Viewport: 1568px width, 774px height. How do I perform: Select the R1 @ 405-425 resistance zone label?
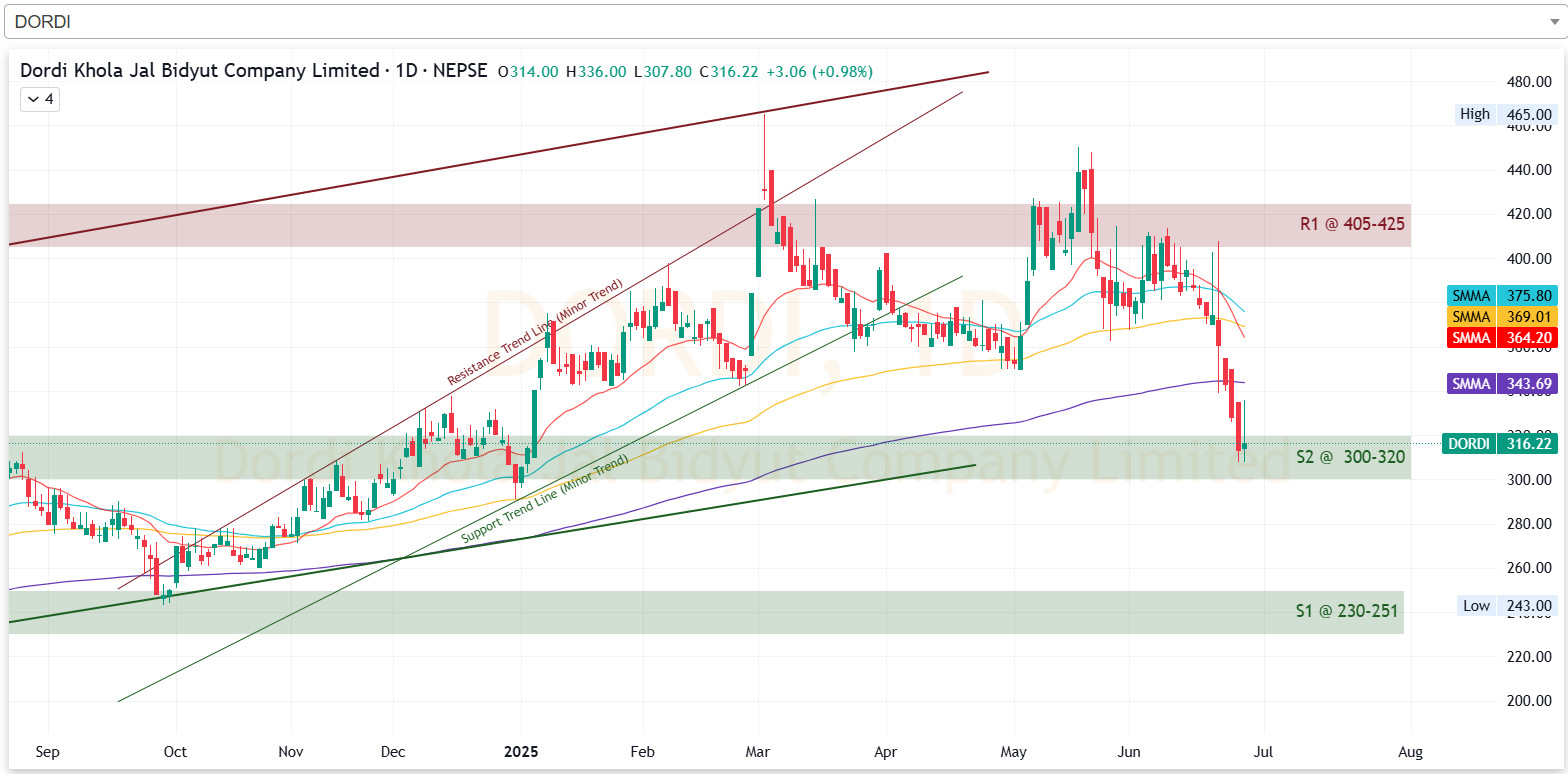point(1352,224)
